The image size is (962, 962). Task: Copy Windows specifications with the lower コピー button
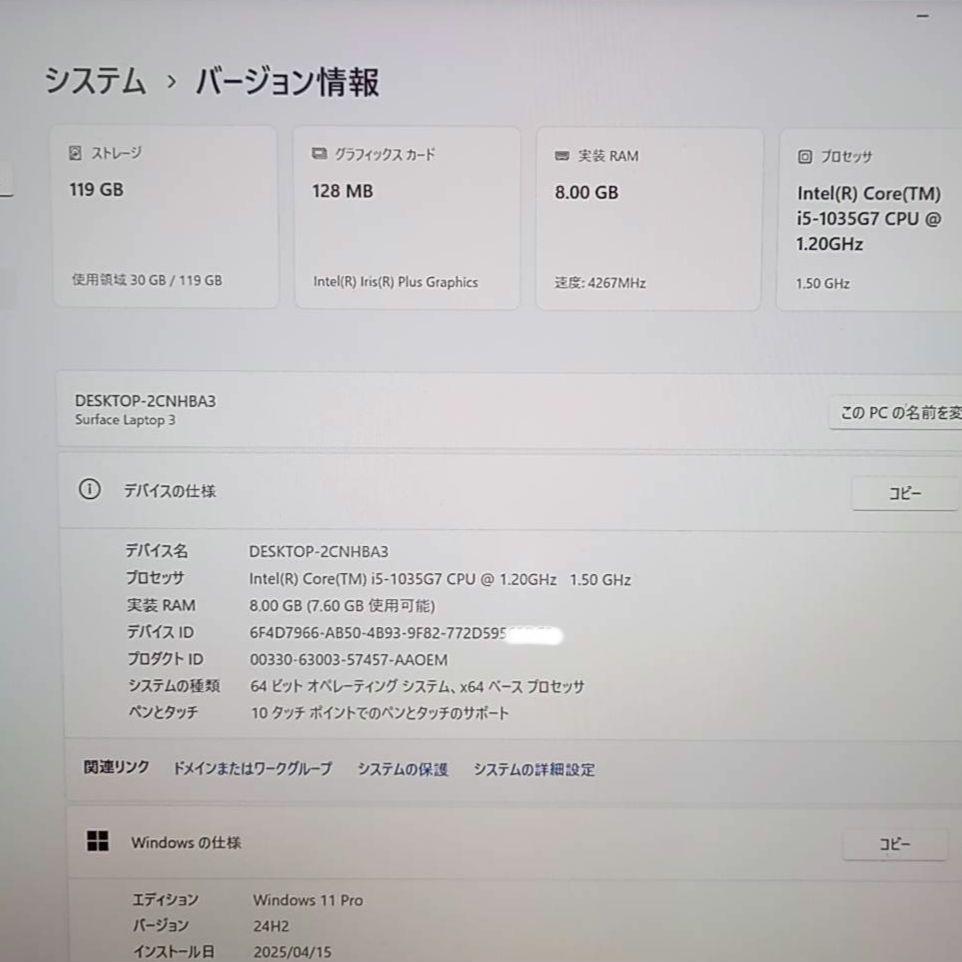pyautogui.click(x=895, y=844)
